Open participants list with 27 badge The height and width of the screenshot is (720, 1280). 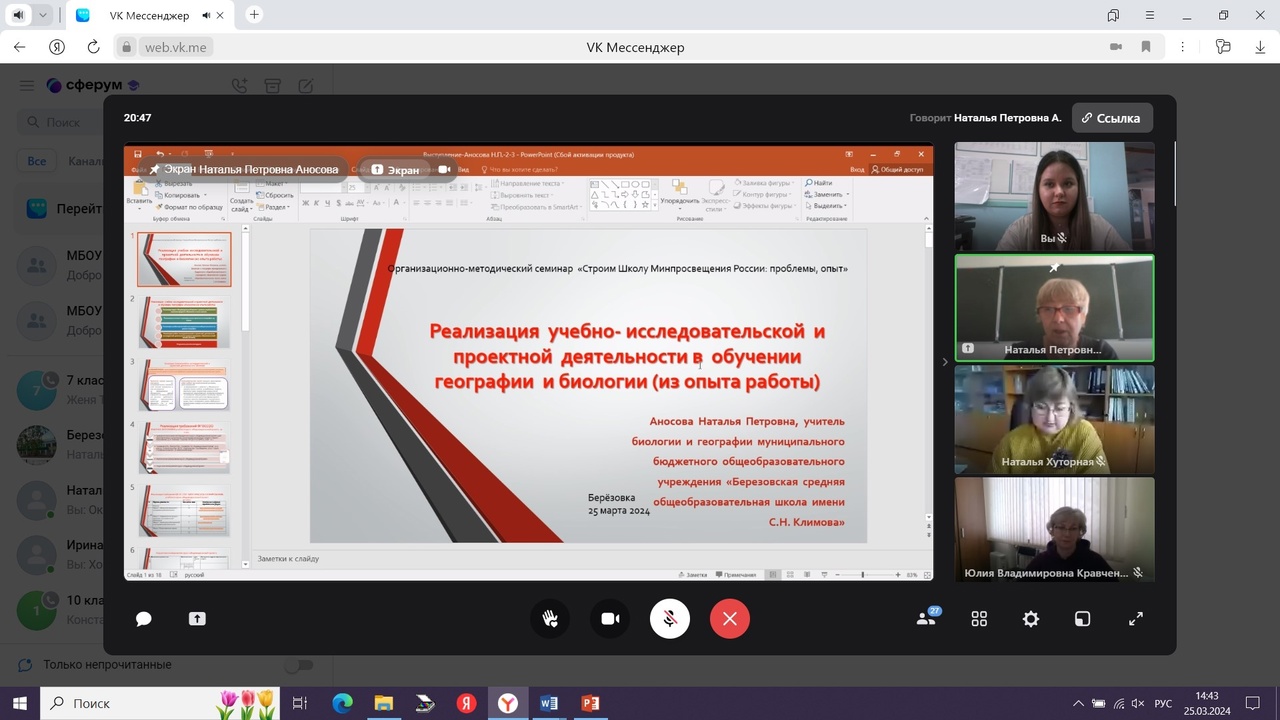[x=927, y=618]
